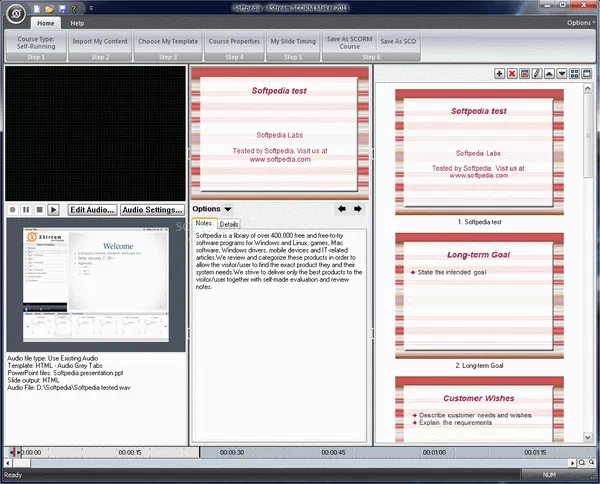Open the Options menu at top right
The image size is (600, 484).
pos(581,23)
